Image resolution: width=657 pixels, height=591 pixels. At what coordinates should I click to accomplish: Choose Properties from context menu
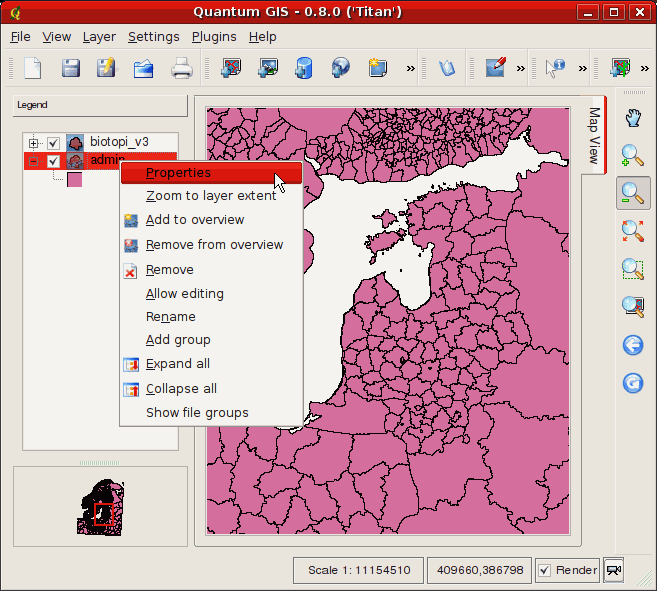pos(211,173)
